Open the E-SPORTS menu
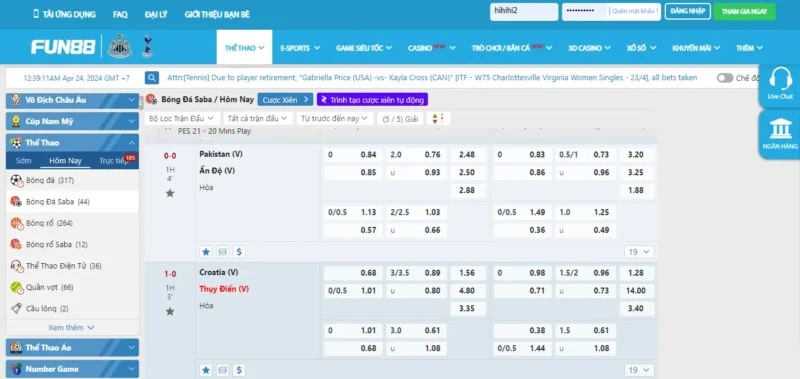Screen dimensions: 800x379 click(x=300, y=48)
